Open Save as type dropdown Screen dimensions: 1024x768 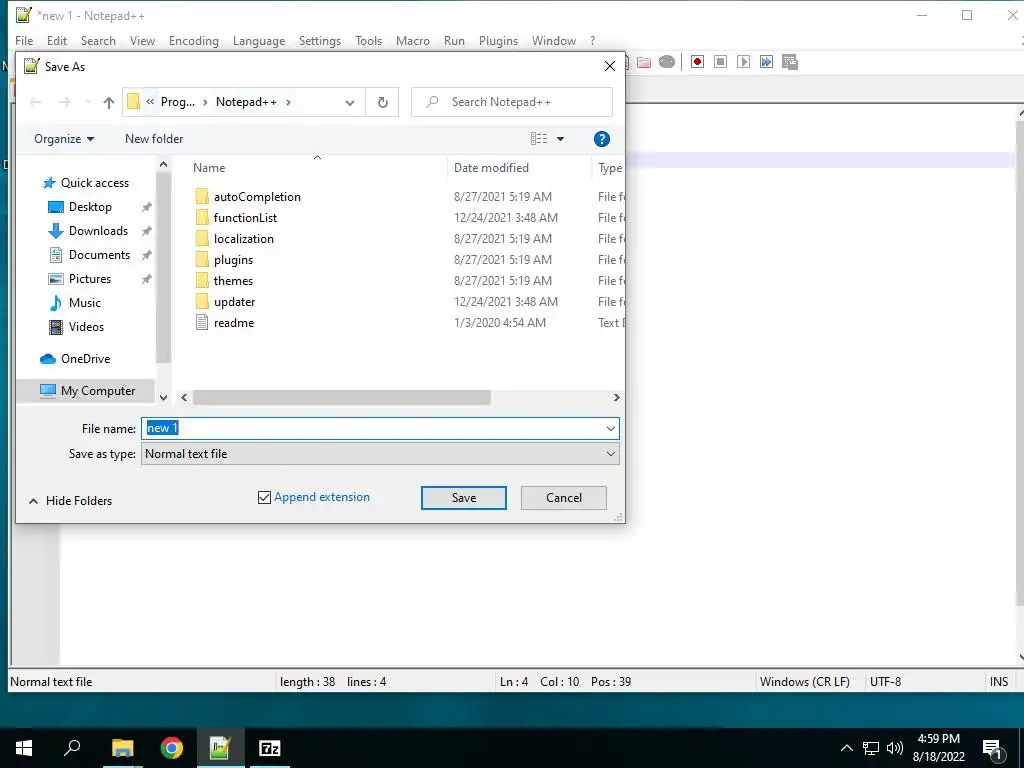click(x=610, y=454)
